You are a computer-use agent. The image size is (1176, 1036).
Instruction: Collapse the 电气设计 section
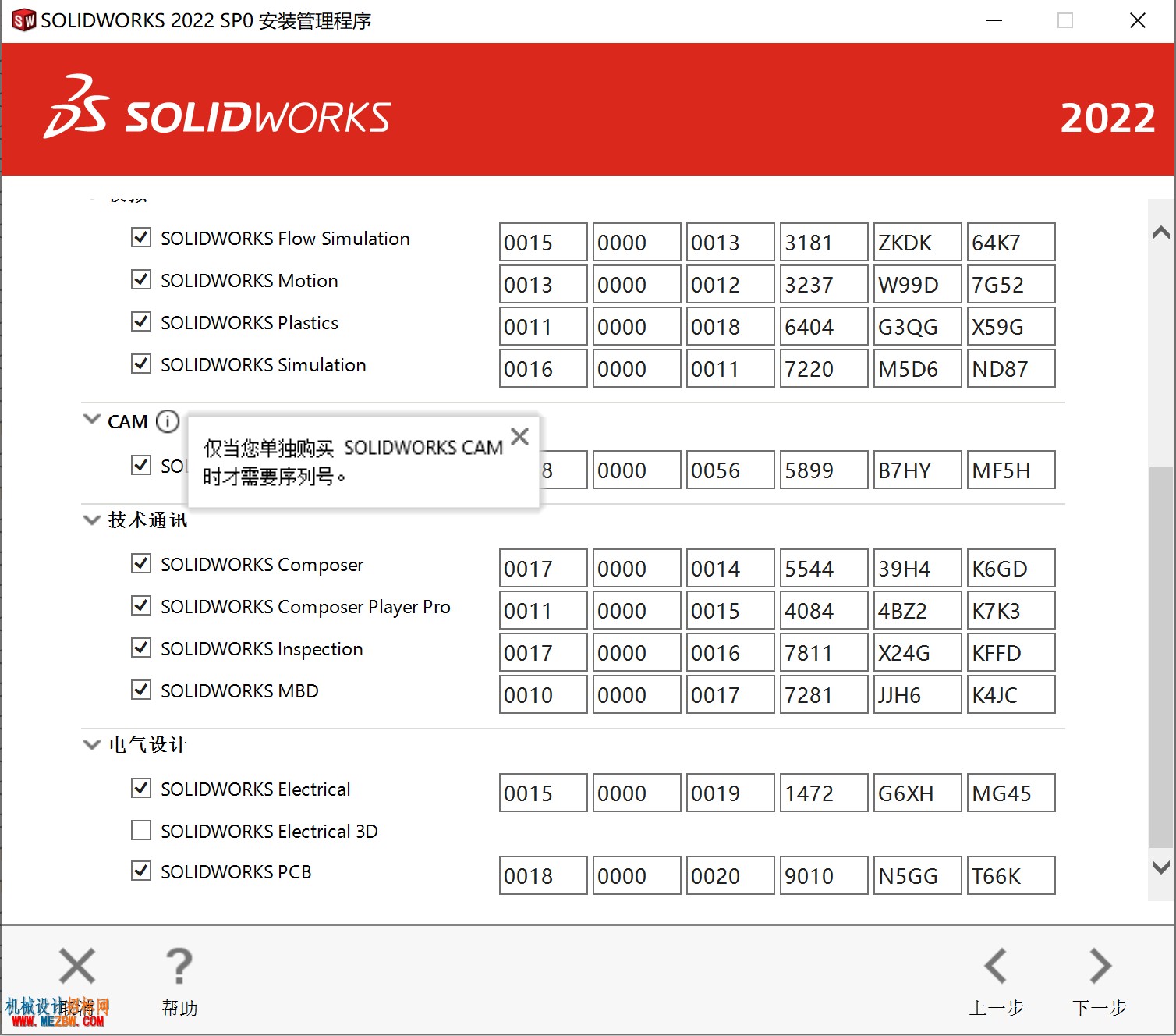coord(92,744)
